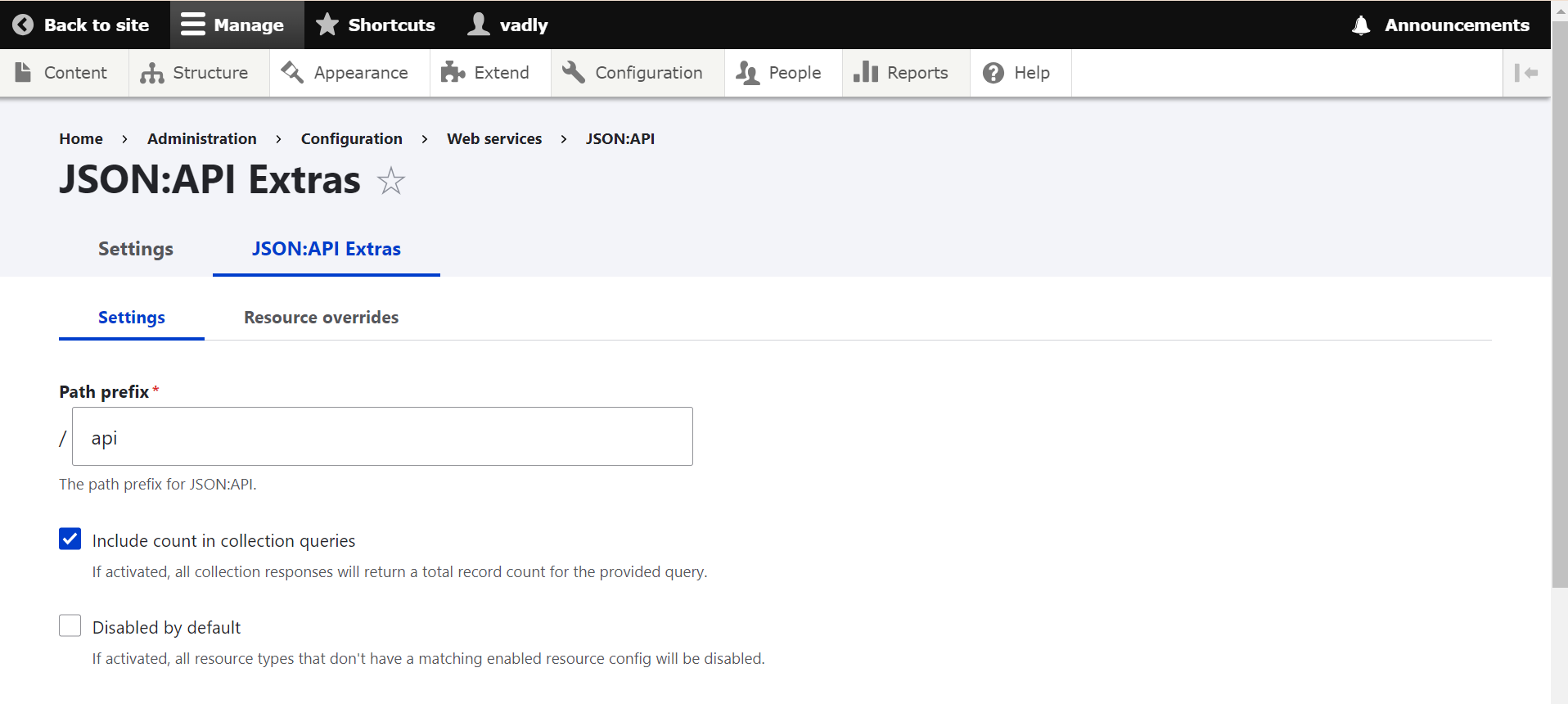
Task: Add page to shortcuts with star outline
Action: [391, 181]
